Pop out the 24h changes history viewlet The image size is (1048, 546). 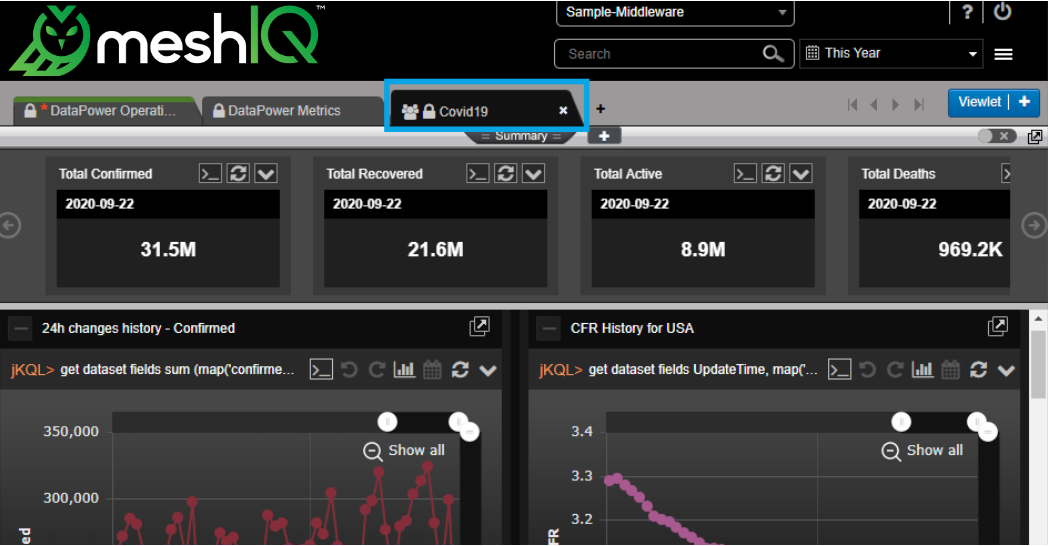click(x=479, y=326)
